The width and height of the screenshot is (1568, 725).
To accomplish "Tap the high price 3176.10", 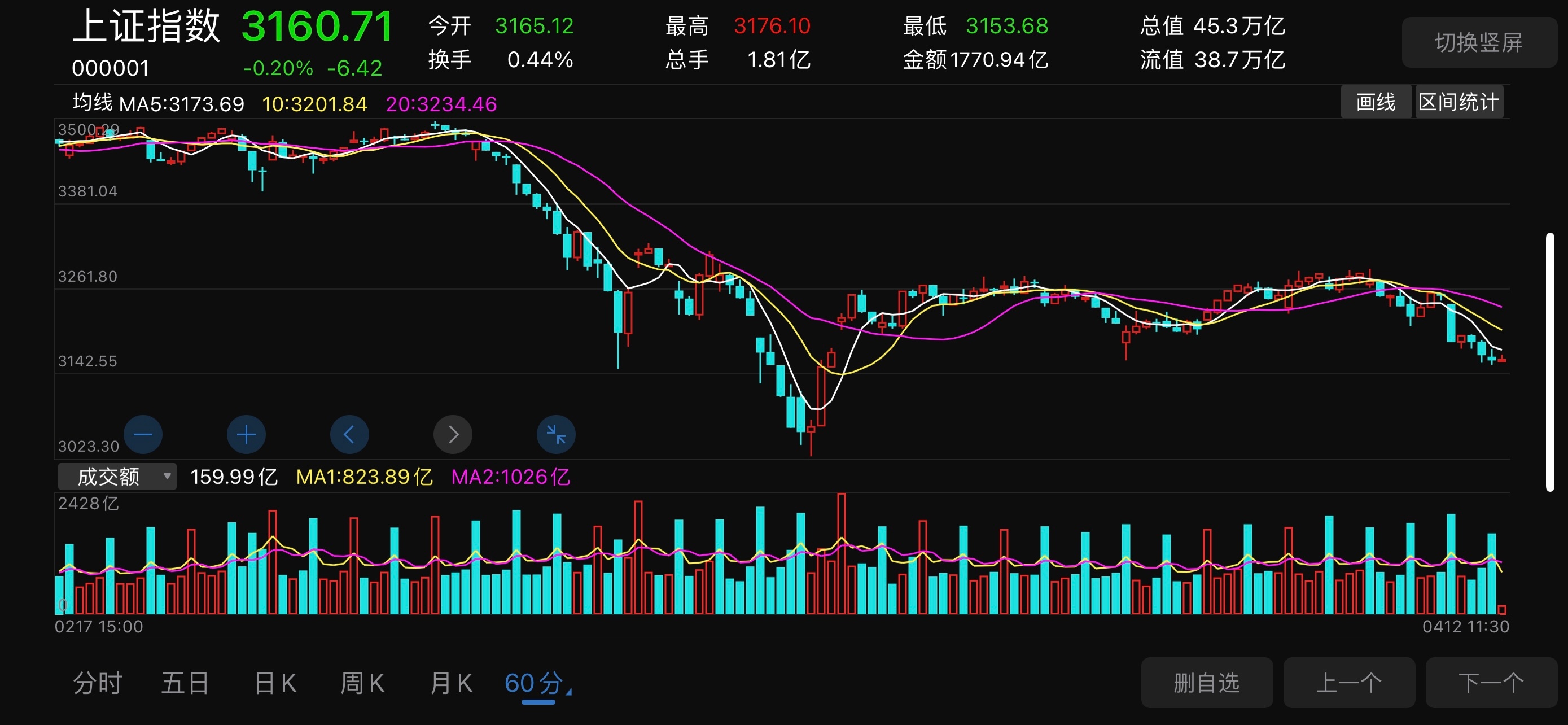I will [772, 25].
